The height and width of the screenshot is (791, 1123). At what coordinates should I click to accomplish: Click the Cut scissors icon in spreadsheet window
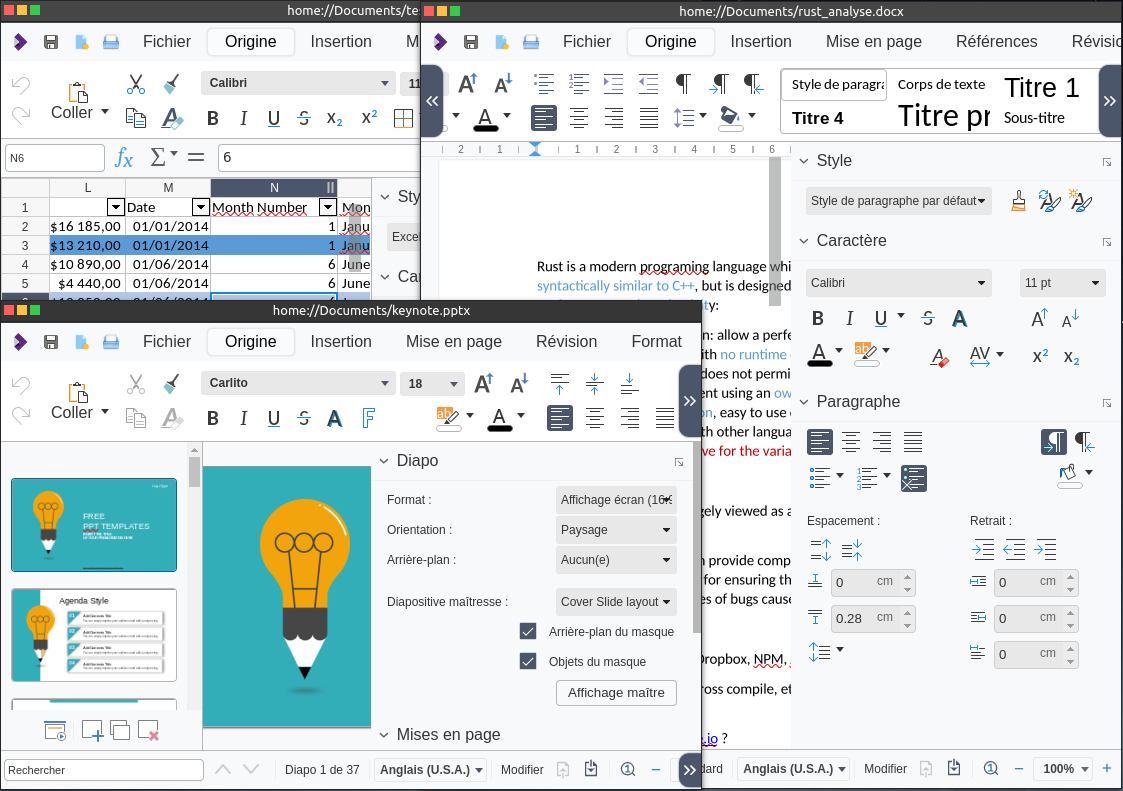pos(135,84)
